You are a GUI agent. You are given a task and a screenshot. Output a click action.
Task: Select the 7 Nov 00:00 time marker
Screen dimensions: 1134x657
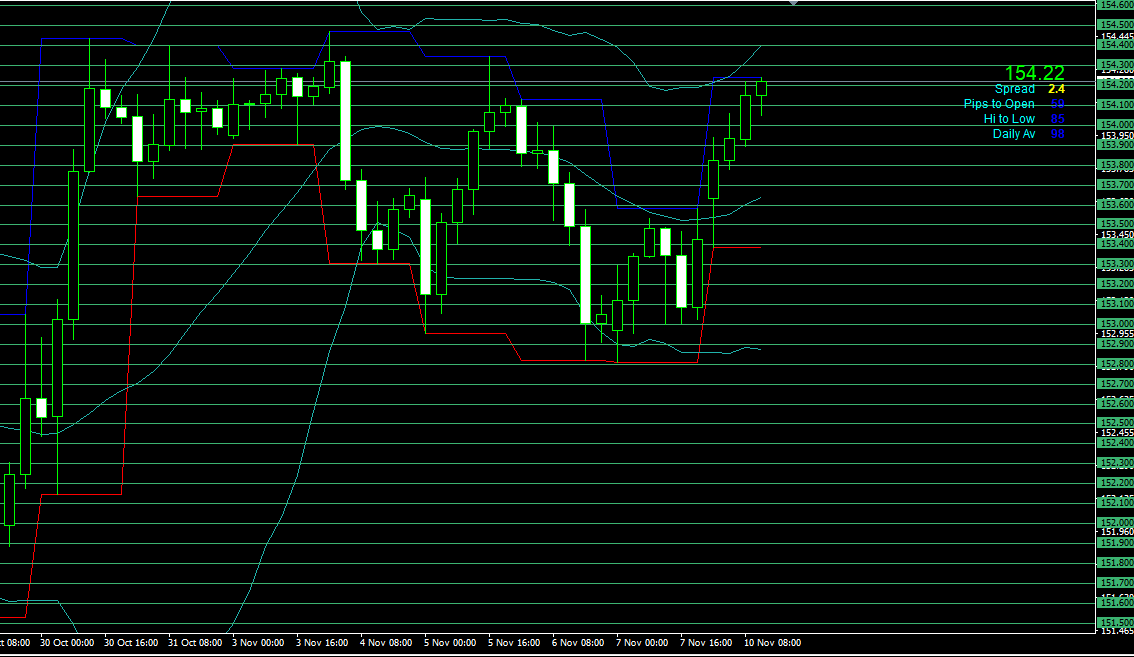(642, 643)
